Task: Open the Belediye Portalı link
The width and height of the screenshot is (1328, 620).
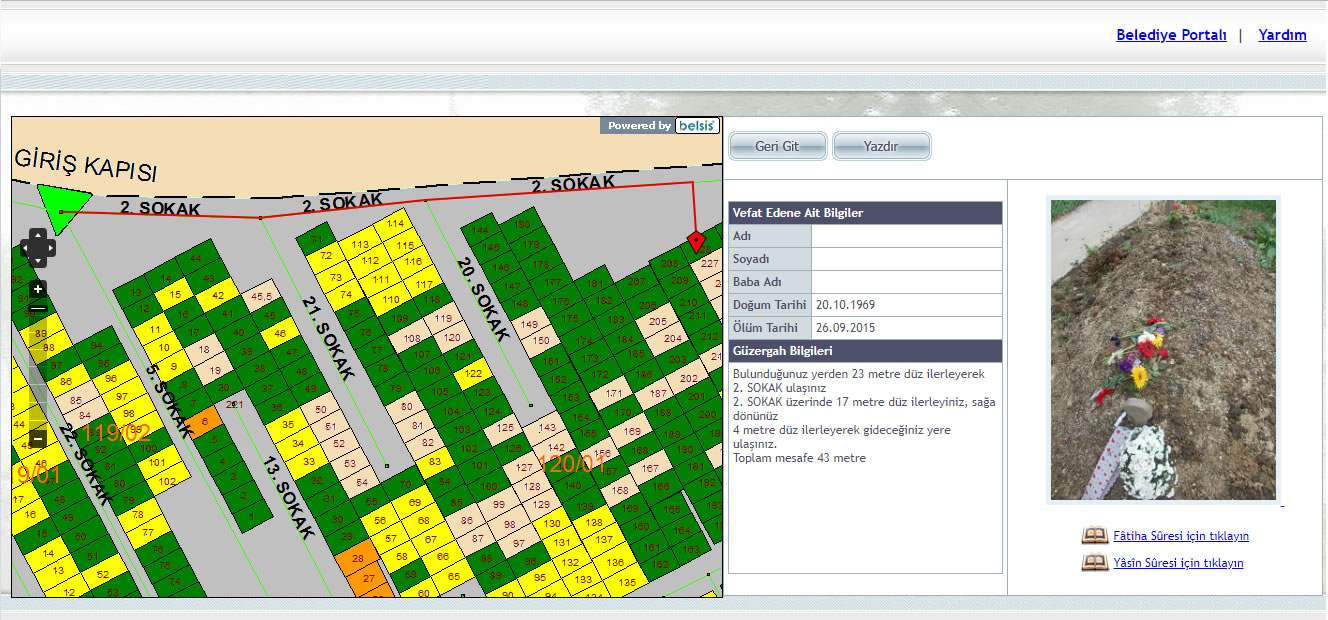Action: pyautogui.click(x=1171, y=35)
